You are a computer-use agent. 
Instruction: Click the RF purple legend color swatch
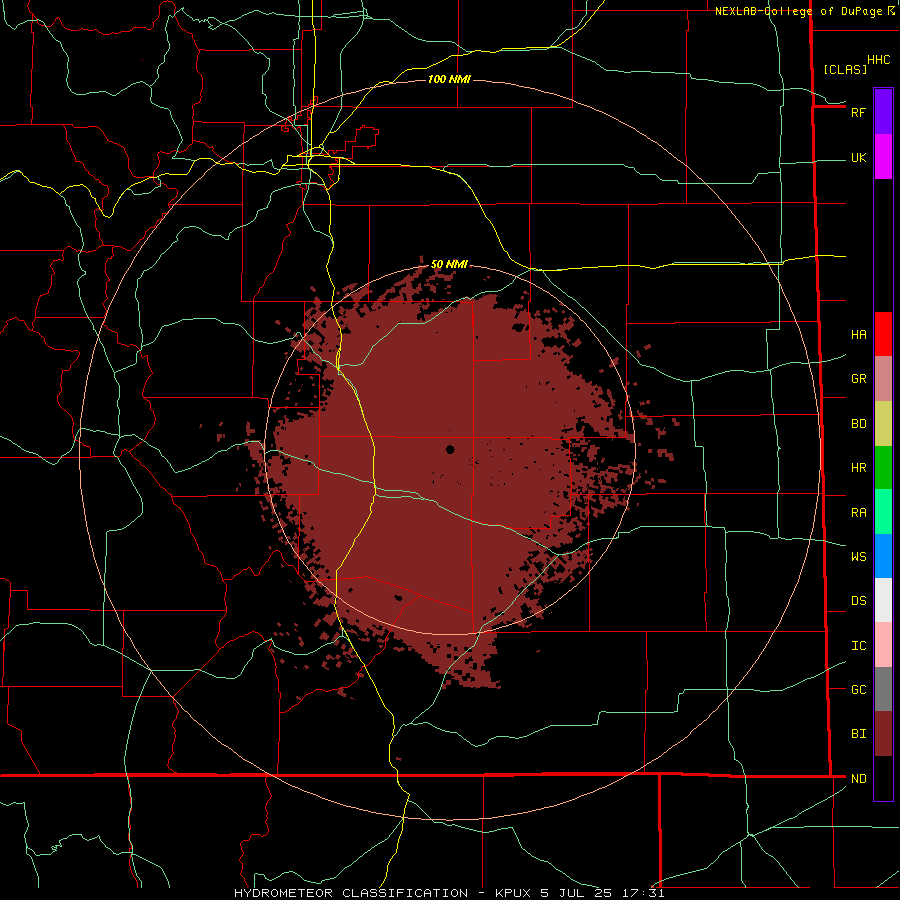coord(883,112)
